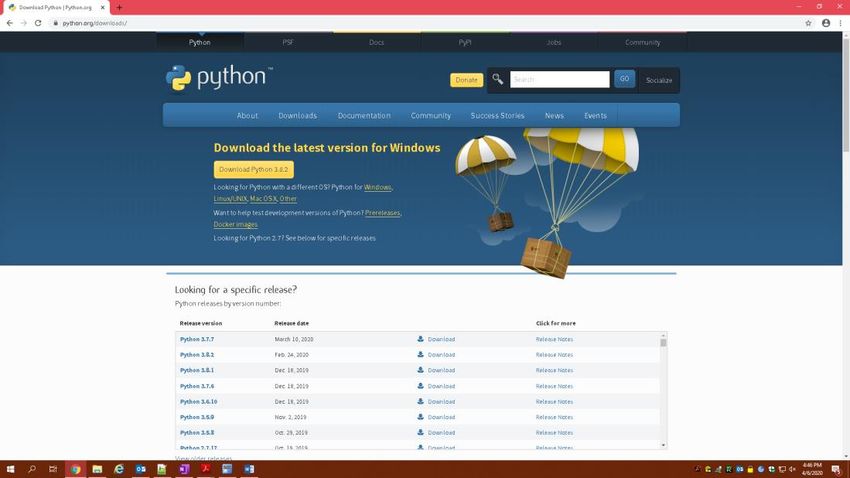Go back with the browser back arrow
850x478 pixels.
(10, 23)
